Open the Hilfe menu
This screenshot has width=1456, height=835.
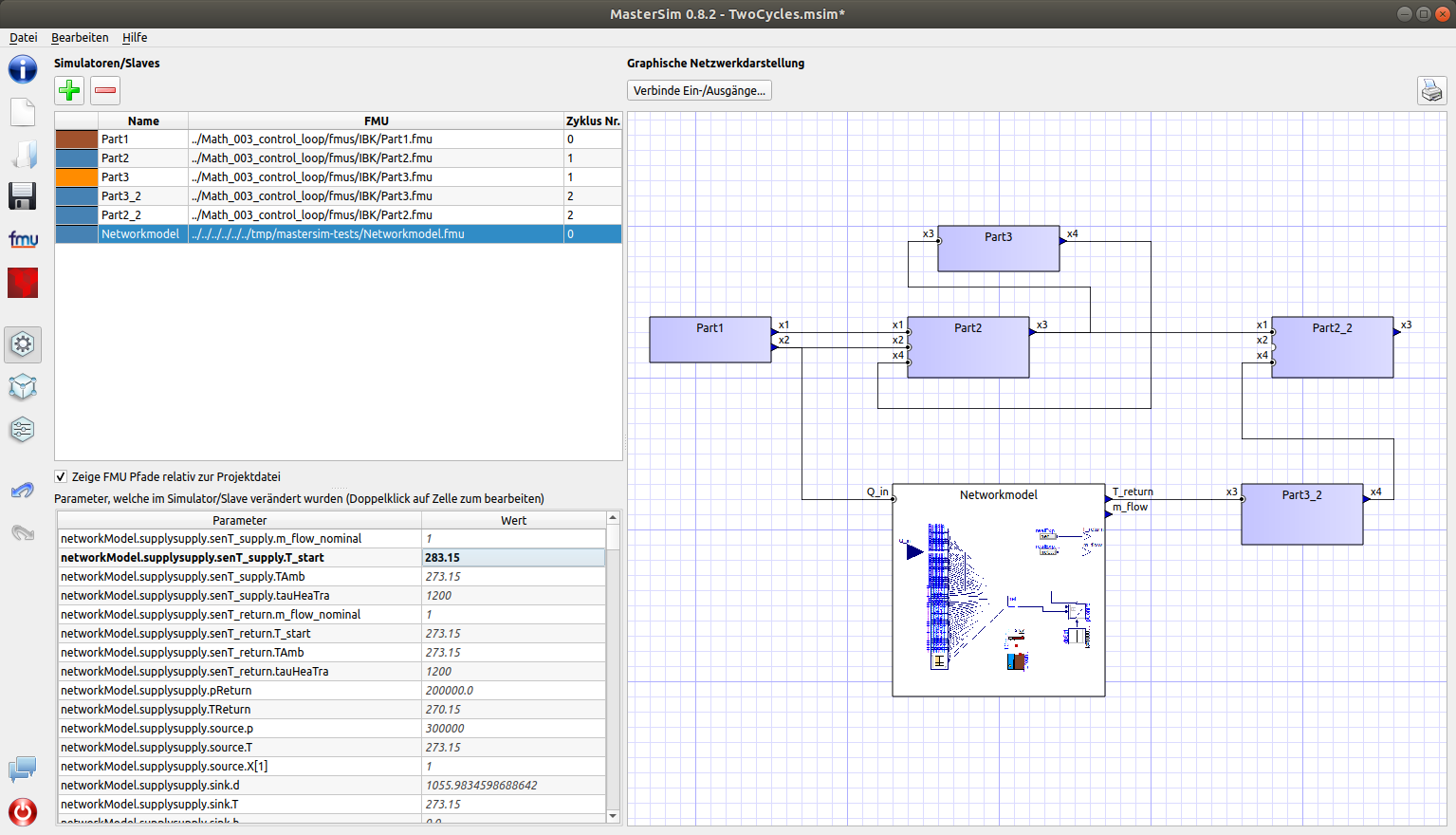[135, 37]
